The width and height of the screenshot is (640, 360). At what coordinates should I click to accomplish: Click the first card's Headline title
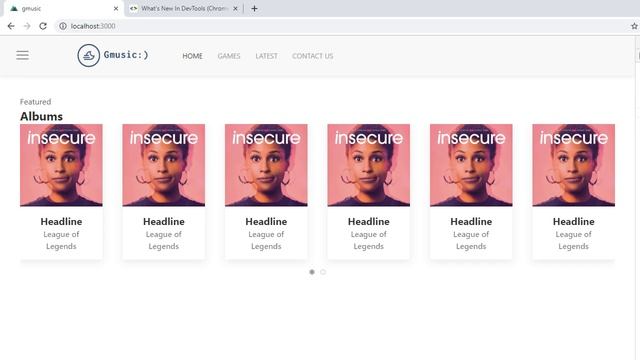tap(61, 221)
